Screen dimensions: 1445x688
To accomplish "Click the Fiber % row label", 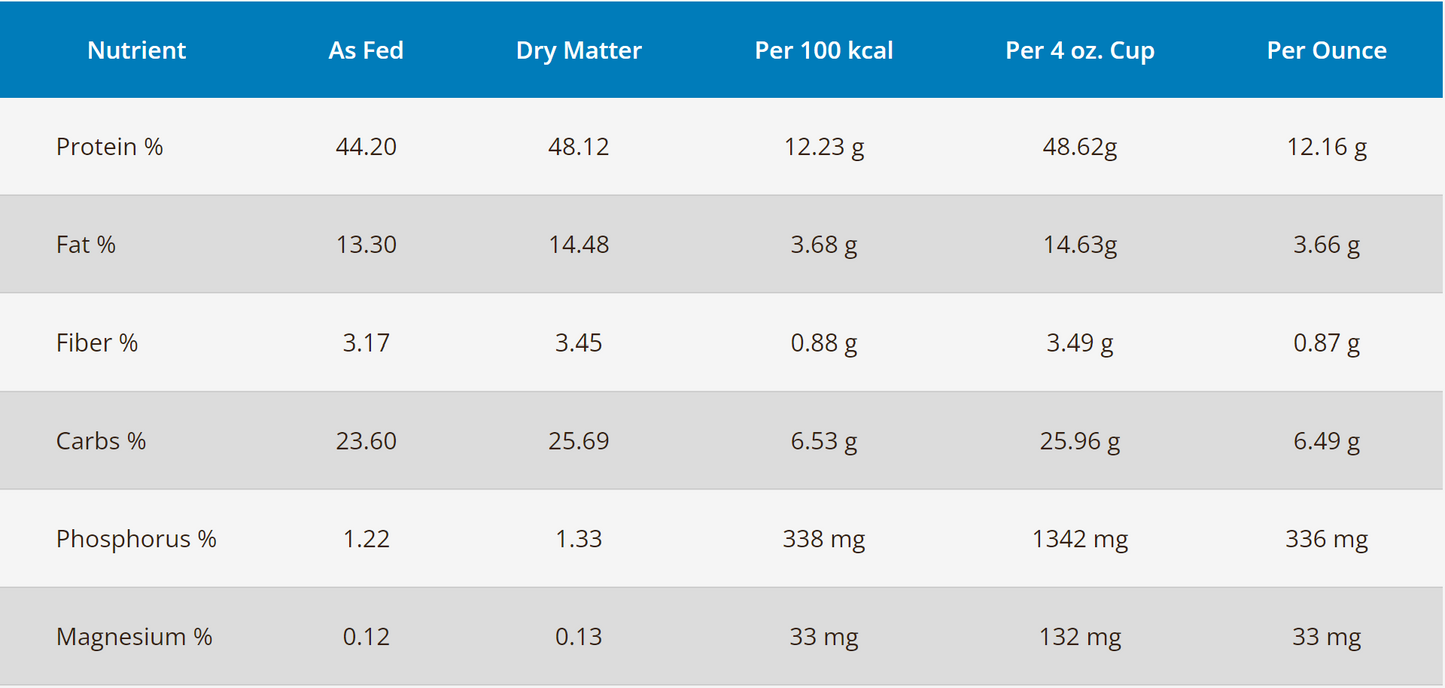I will [x=97, y=343].
